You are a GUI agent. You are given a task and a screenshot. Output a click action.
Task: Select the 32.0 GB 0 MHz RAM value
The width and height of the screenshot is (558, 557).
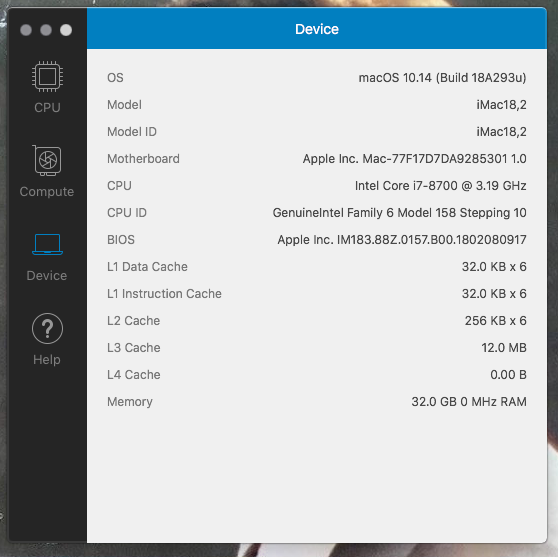pos(469,402)
